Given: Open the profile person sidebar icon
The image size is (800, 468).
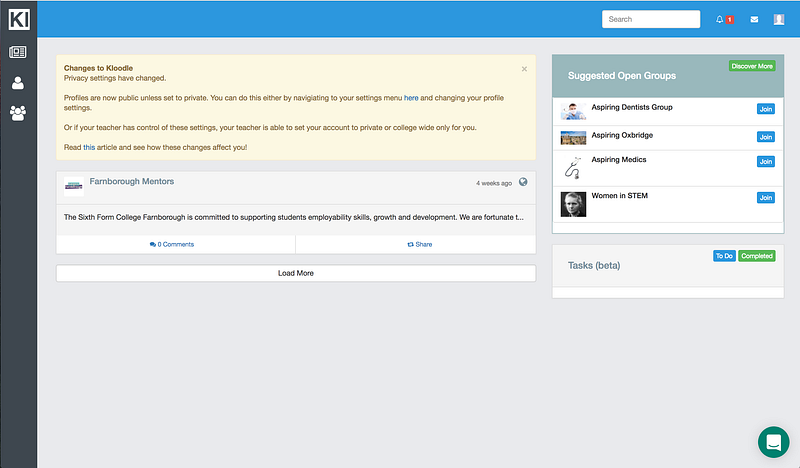Looking at the screenshot, I should [18, 83].
